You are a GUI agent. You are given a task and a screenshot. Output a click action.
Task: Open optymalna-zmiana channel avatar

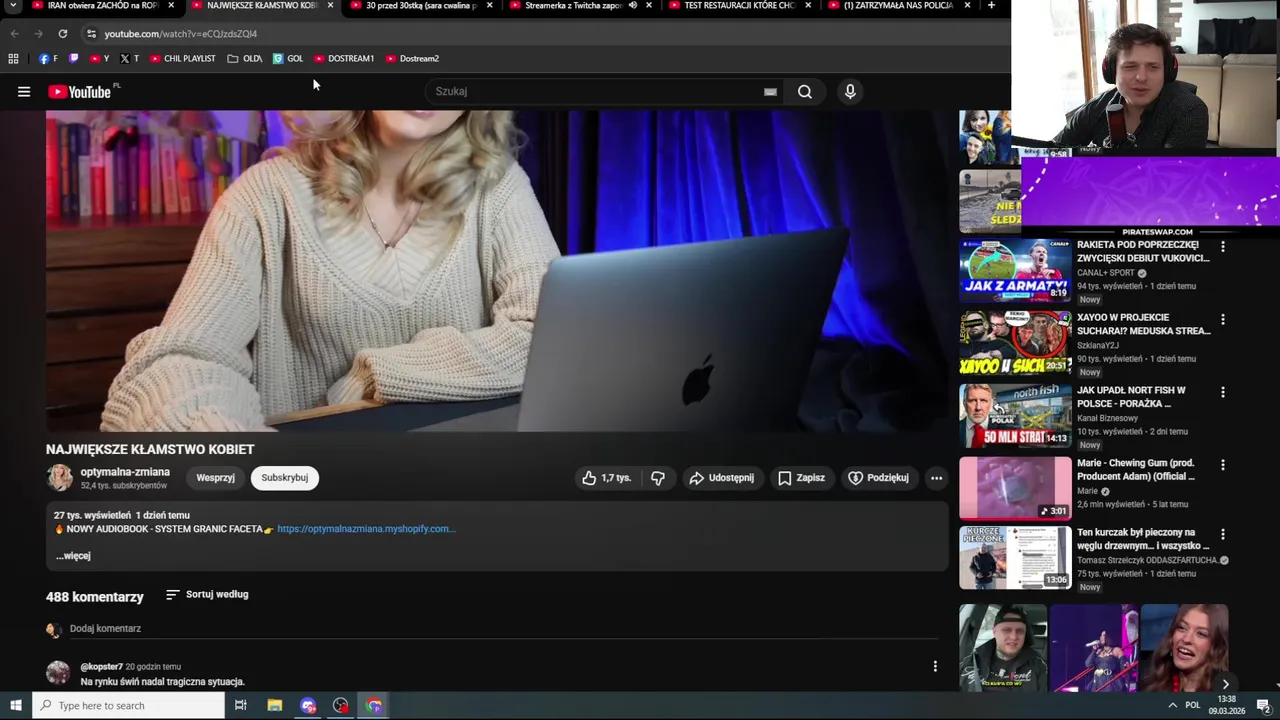(60, 478)
